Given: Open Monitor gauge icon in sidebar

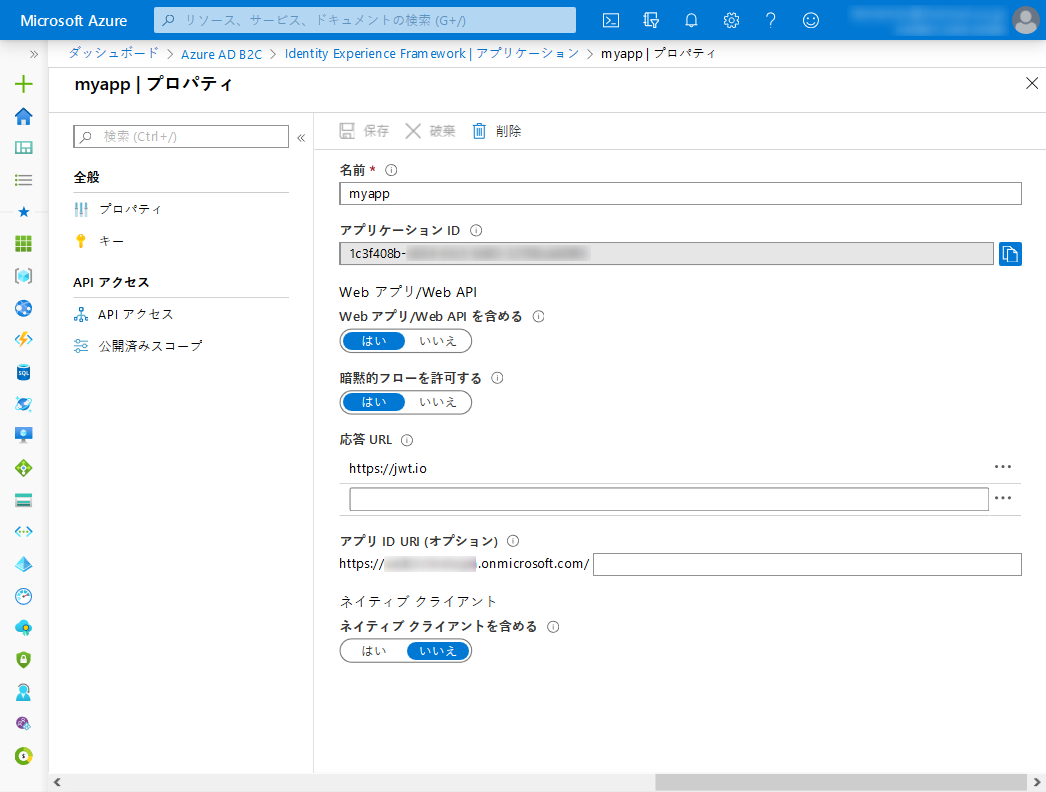Looking at the screenshot, I should tap(23, 596).
